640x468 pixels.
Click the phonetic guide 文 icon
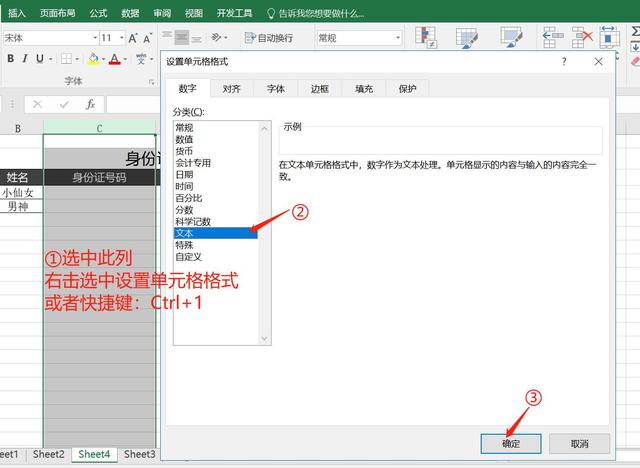coord(141,59)
